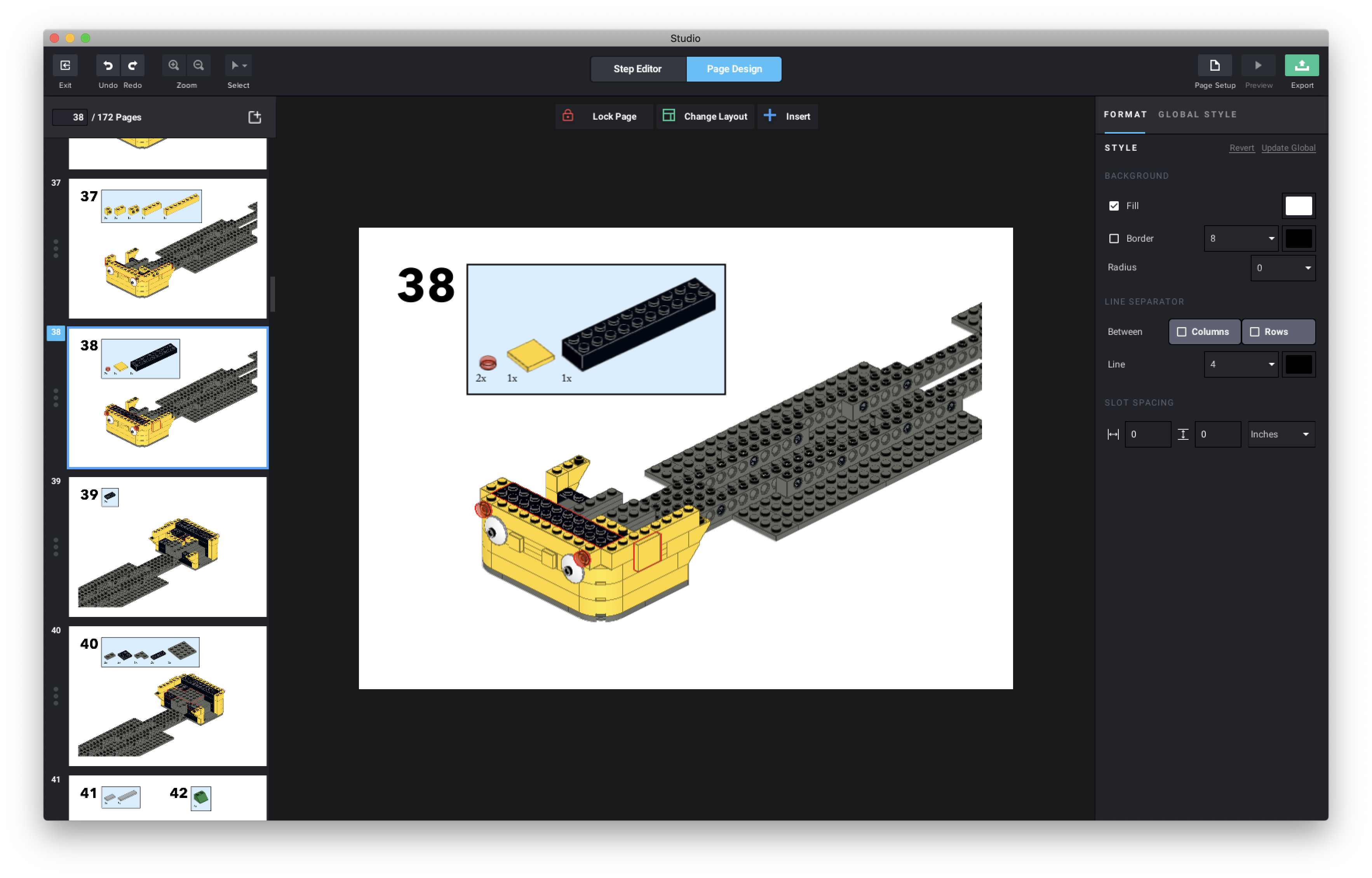Image resolution: width=1372 pixels, height=878 pixels.
Task: Enable the Border checkbox
Action: pos(1114,239)
